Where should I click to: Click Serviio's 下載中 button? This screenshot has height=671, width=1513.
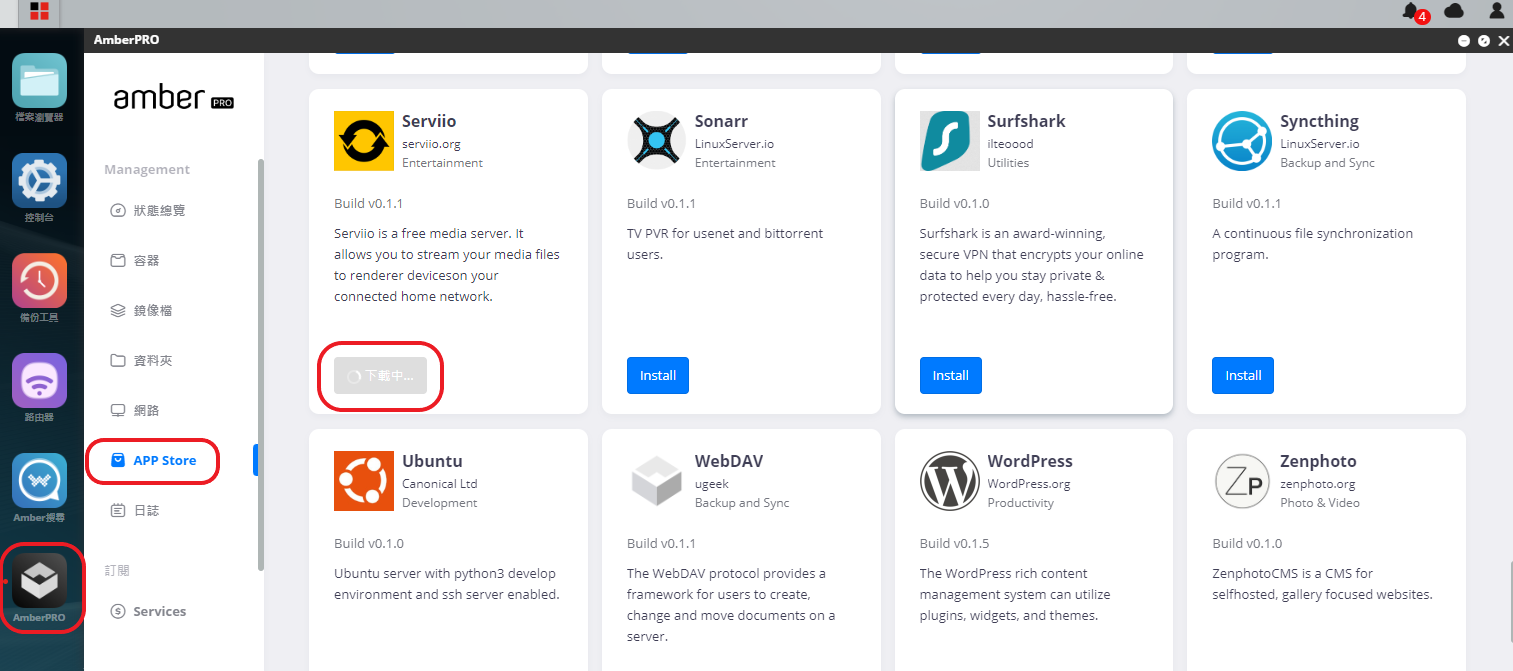(380, 376)
